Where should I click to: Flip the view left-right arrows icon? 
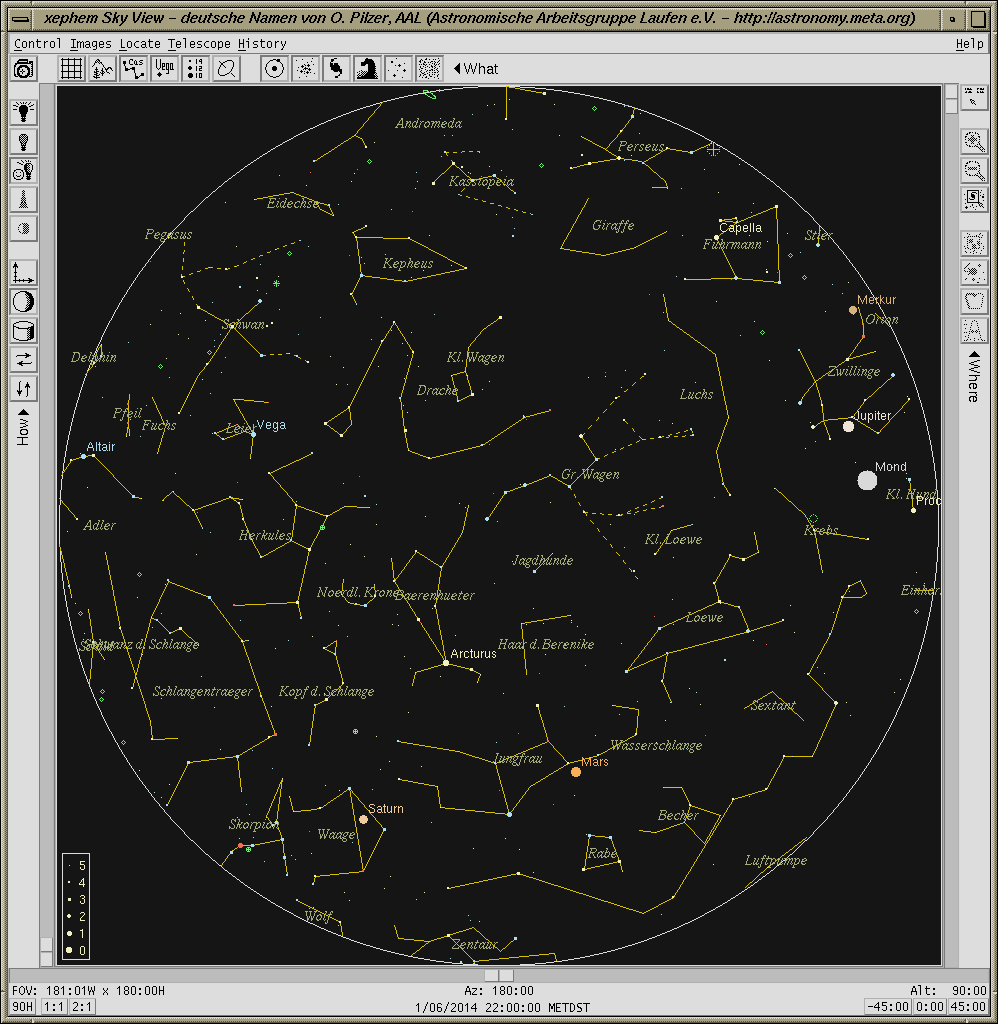[x=24, y=360]
